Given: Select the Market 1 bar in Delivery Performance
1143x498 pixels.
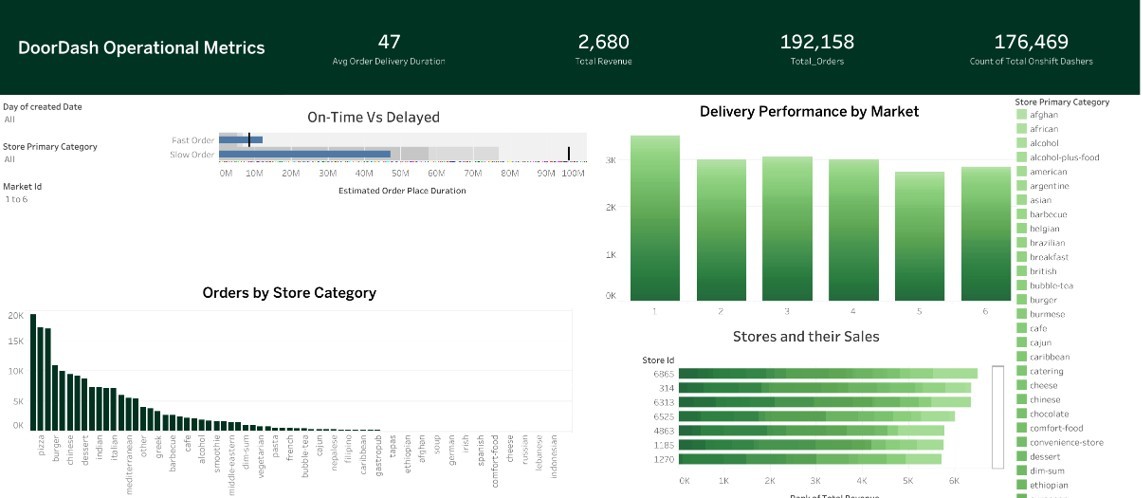Looking at the screenshot, I should (655, 218).
